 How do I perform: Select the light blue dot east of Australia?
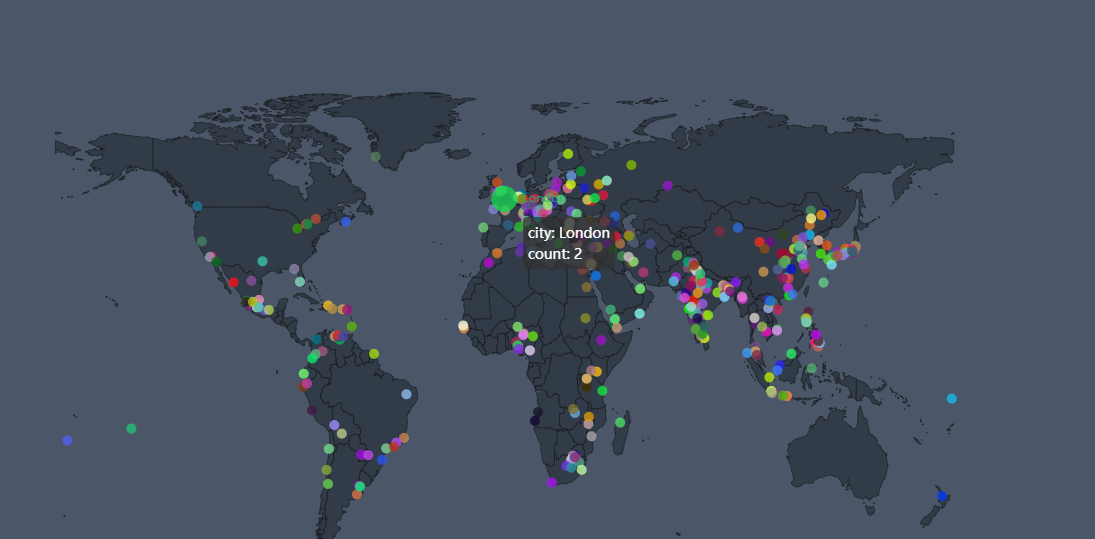tap(951, 398)
